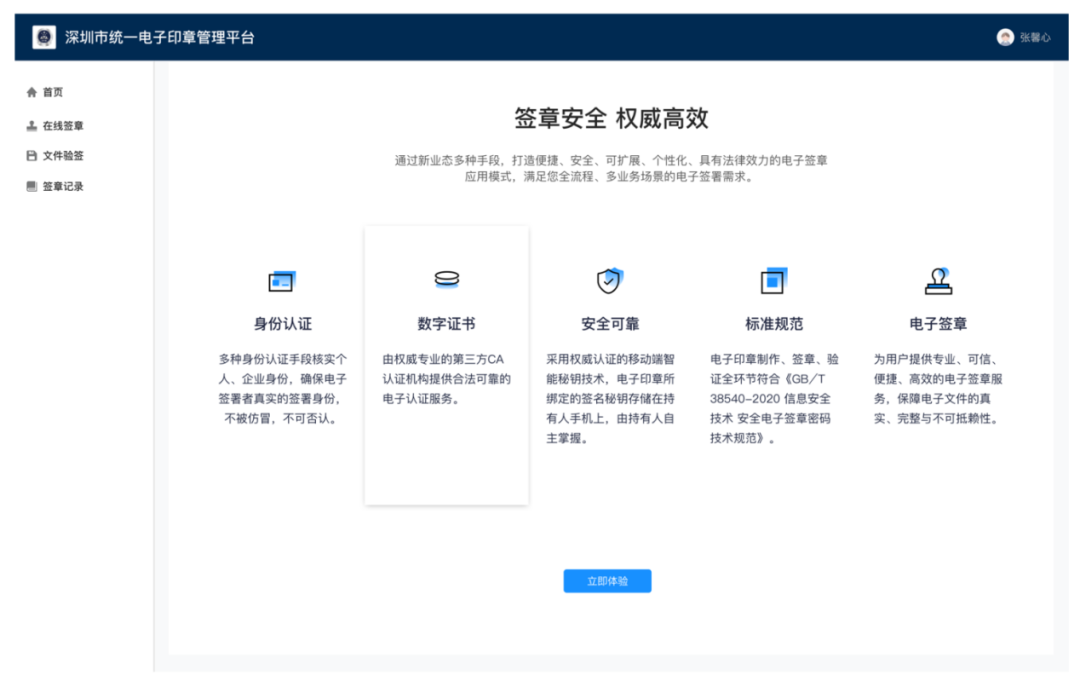Image resolution: width=1080 pixels, height=681 pixels.
Task: Click description mentioning GB/T 38540-2020
Action: 774,399
